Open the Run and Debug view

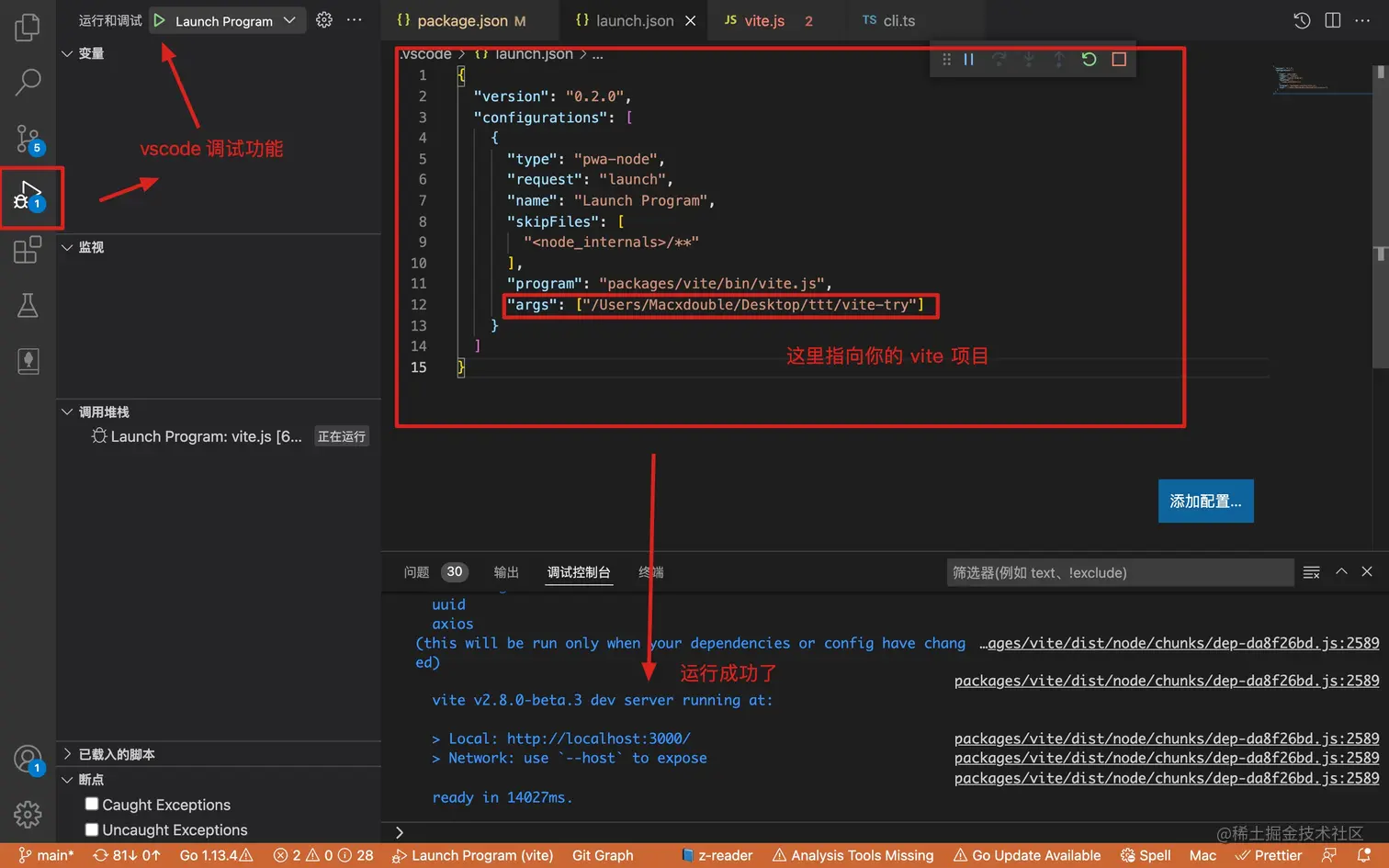click(x=28, y=196)
